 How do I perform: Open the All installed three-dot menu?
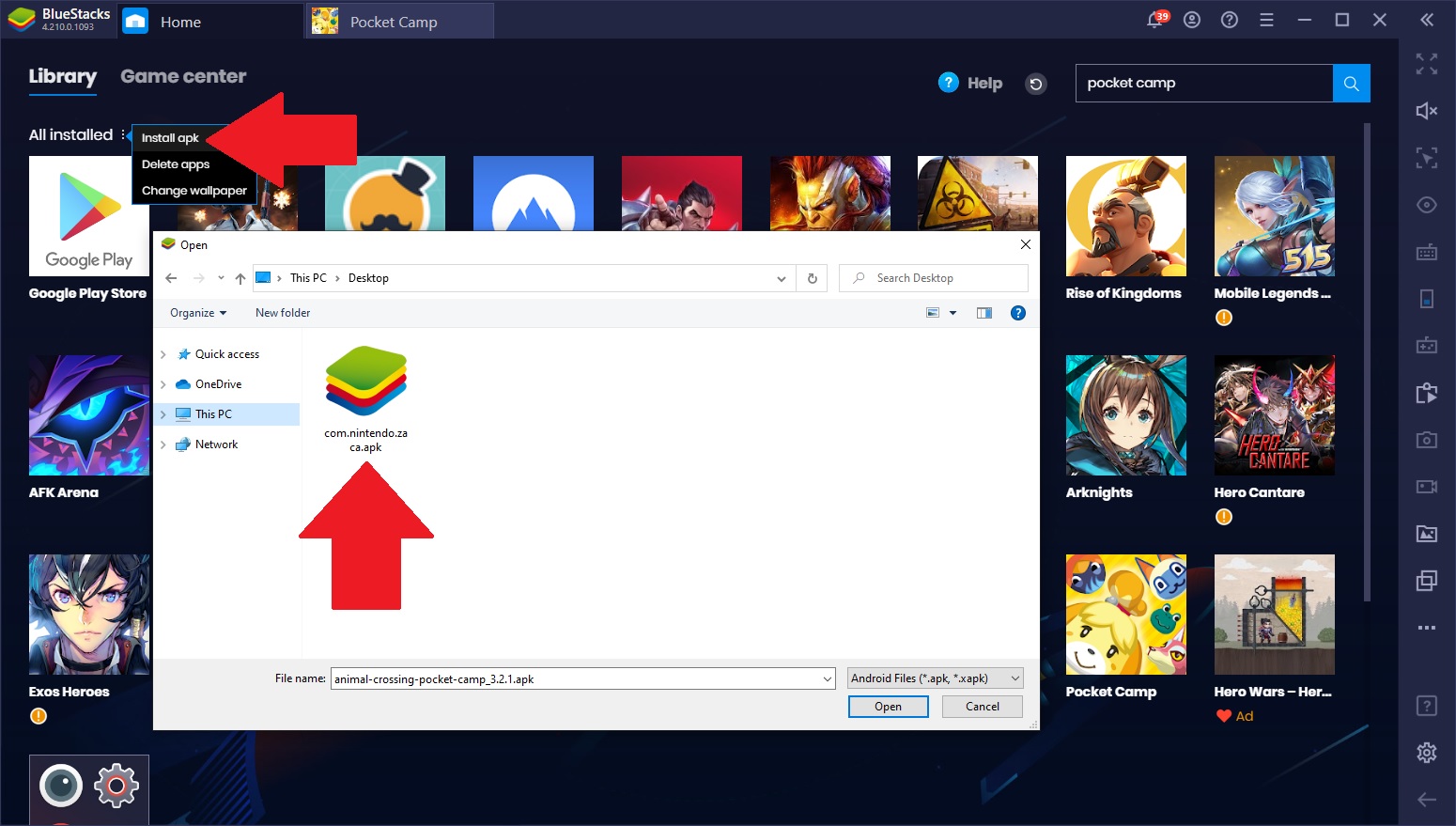[123, 135]
